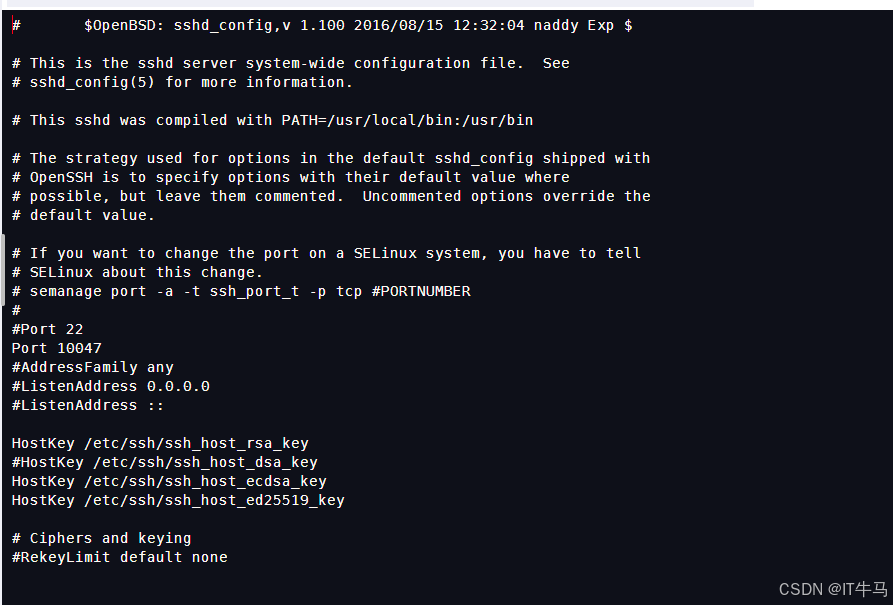Click the #ListenAddress :: line
893x605 pixels.
[88, 405]
